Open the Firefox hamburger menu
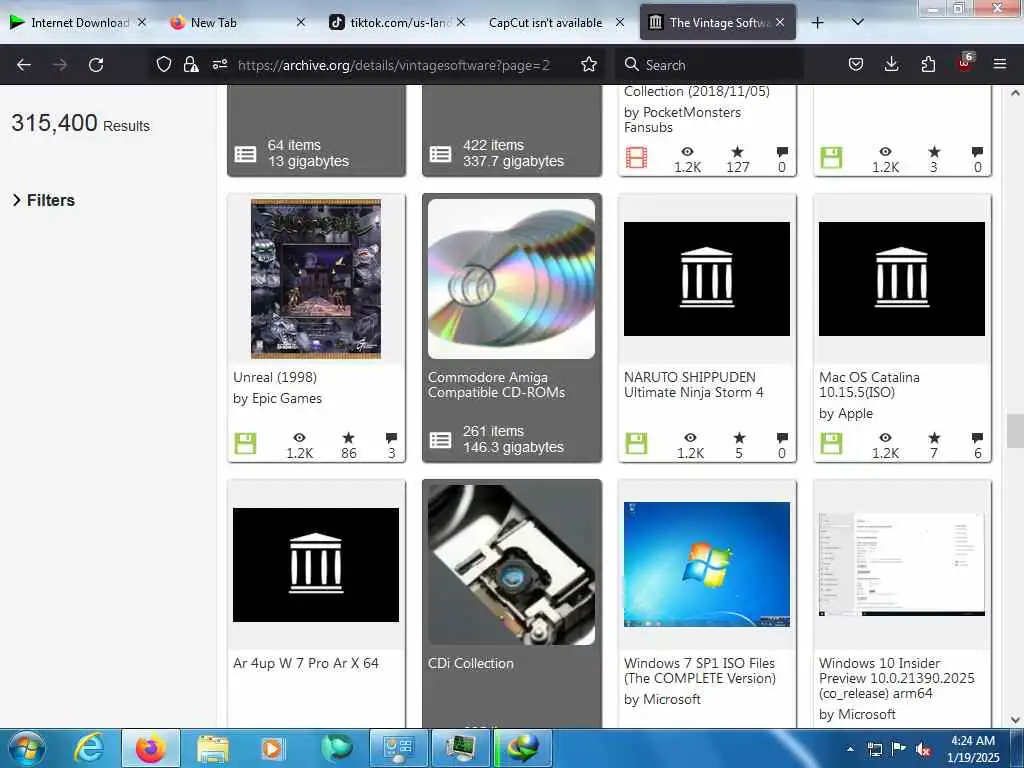 1000,64
